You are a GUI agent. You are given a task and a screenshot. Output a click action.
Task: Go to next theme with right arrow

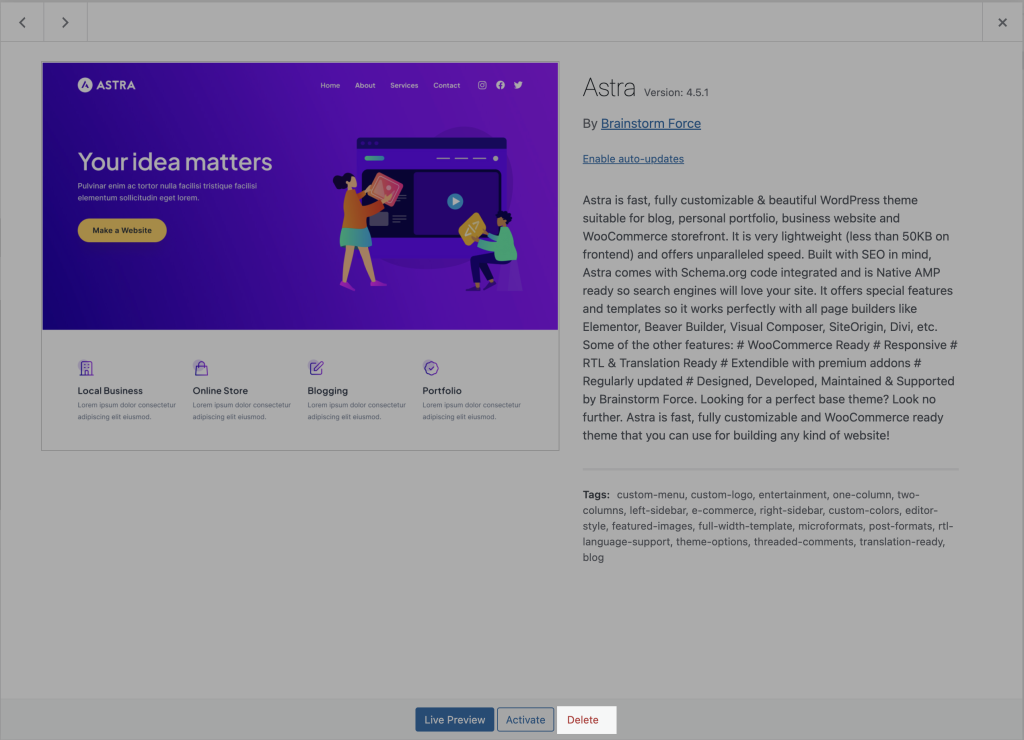point(65,22)
